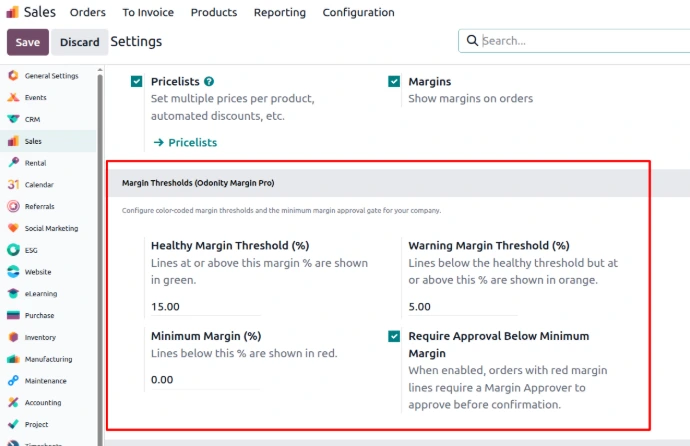Click the Save button
The image size is (690, 446).
coord(27,42)
